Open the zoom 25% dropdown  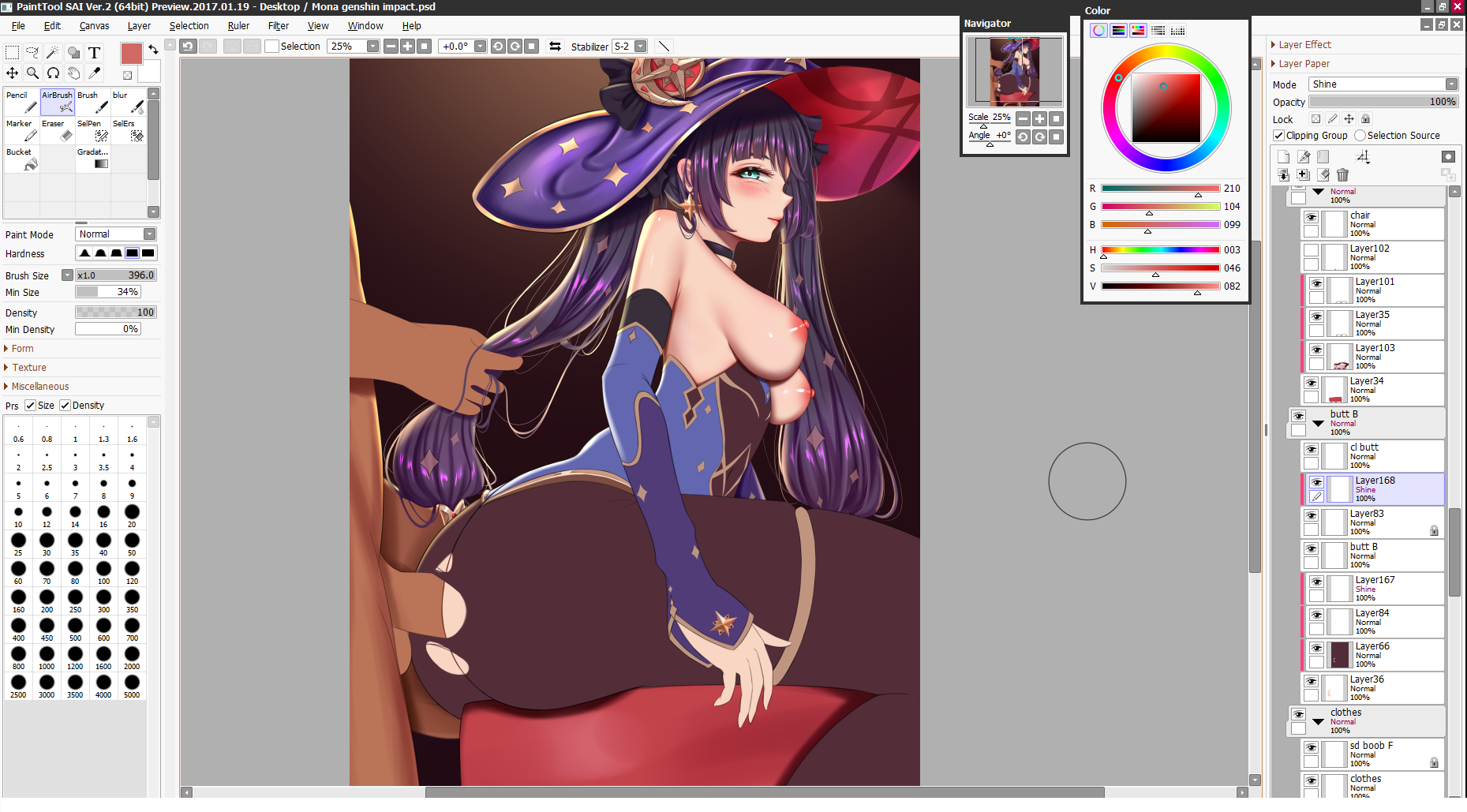(372, 46)
